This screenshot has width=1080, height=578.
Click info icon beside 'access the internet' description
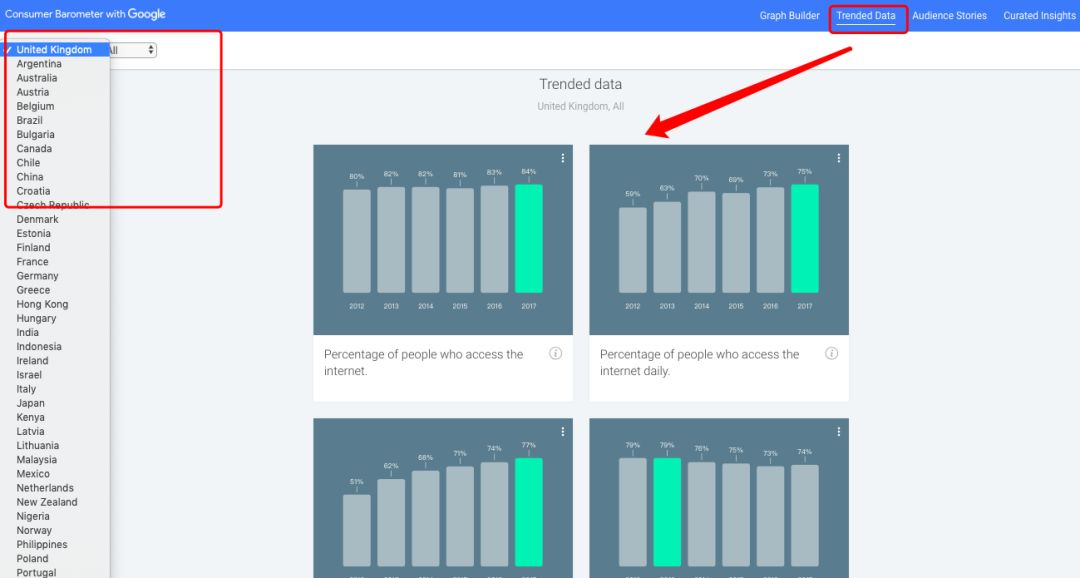(555, 354)
